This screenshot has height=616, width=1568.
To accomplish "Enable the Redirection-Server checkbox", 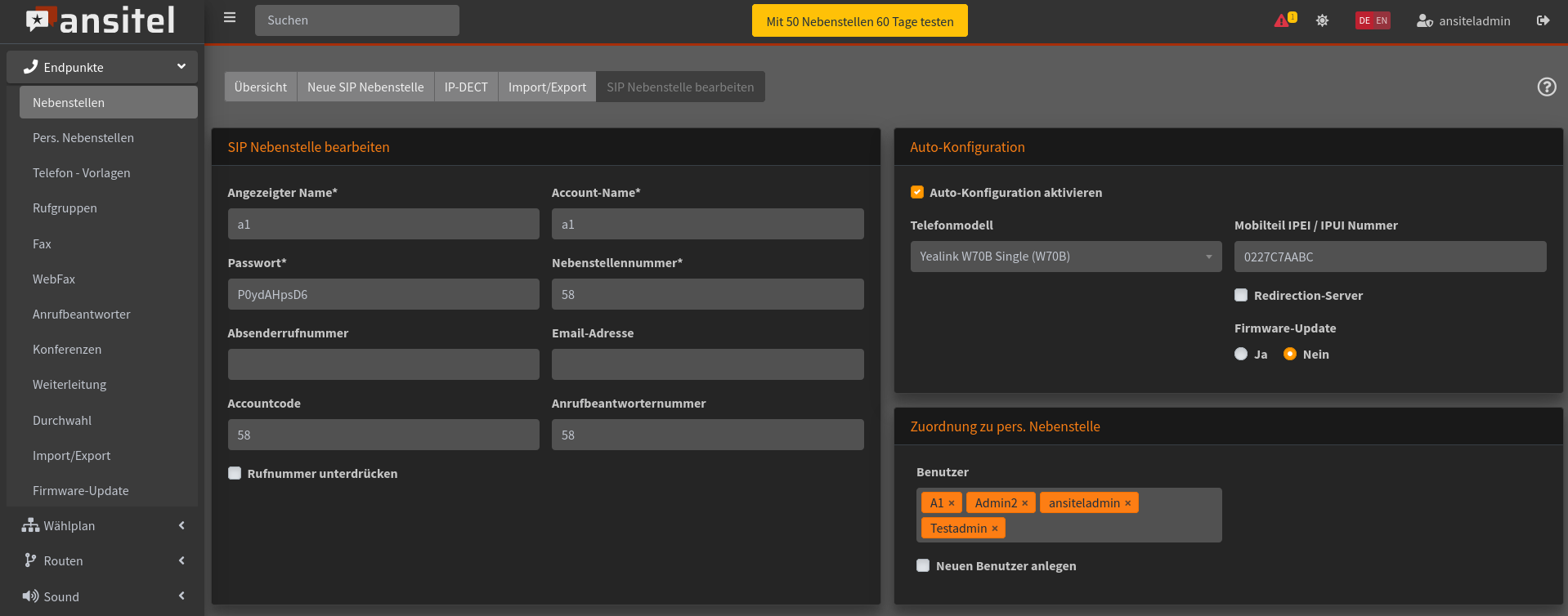I will pos(1241,296).
